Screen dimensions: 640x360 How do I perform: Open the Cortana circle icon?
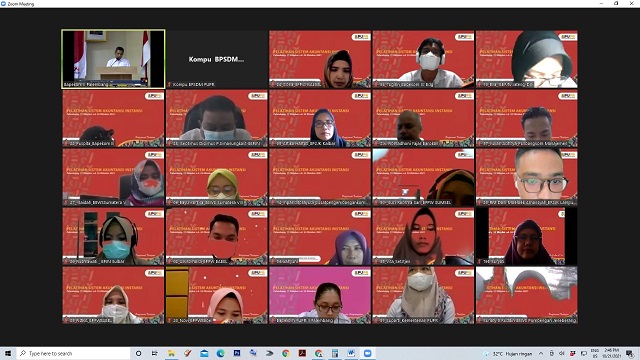(138, 353)
